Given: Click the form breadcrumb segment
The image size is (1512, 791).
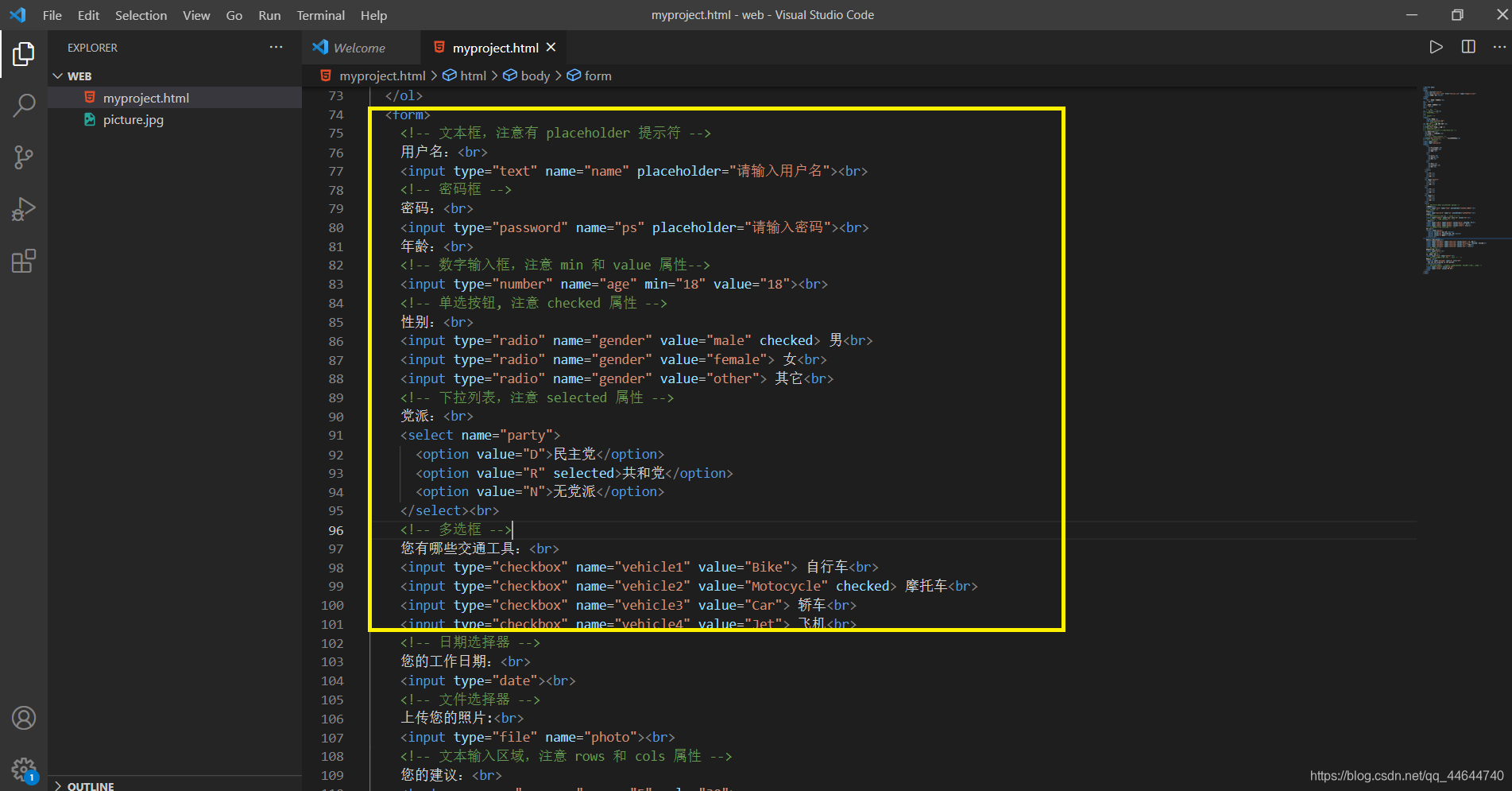Looking at the screenshot, I should 598,76.
